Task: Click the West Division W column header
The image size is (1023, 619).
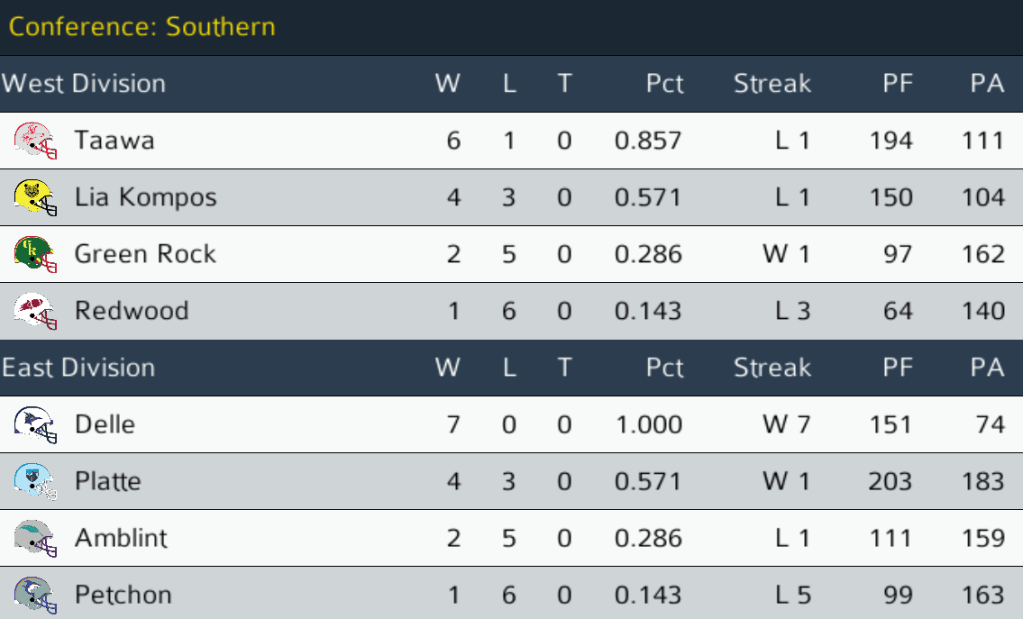Action: coord(447,84)
